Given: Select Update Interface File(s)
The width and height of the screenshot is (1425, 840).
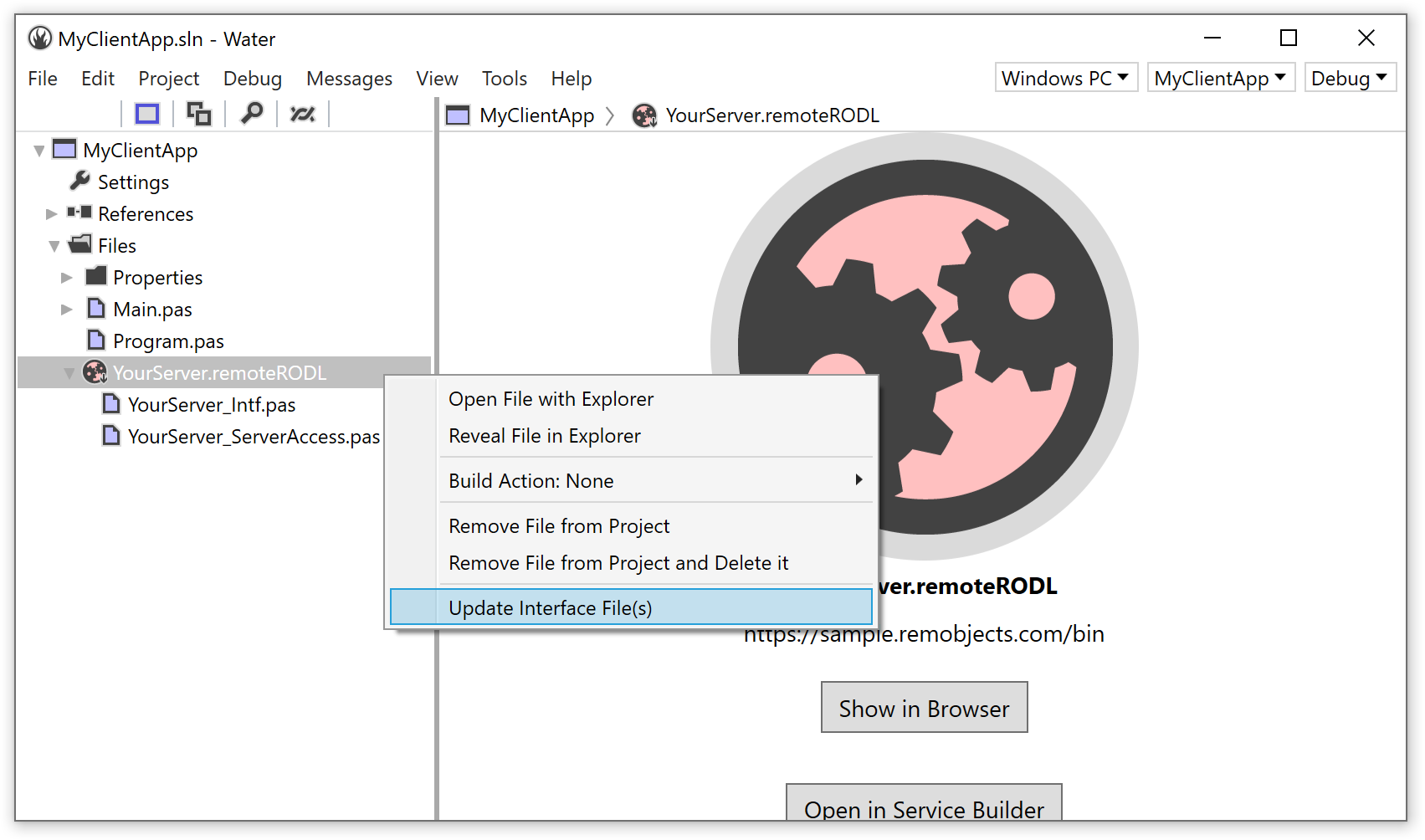Looking at the screenshot, I should click(631, 607).
